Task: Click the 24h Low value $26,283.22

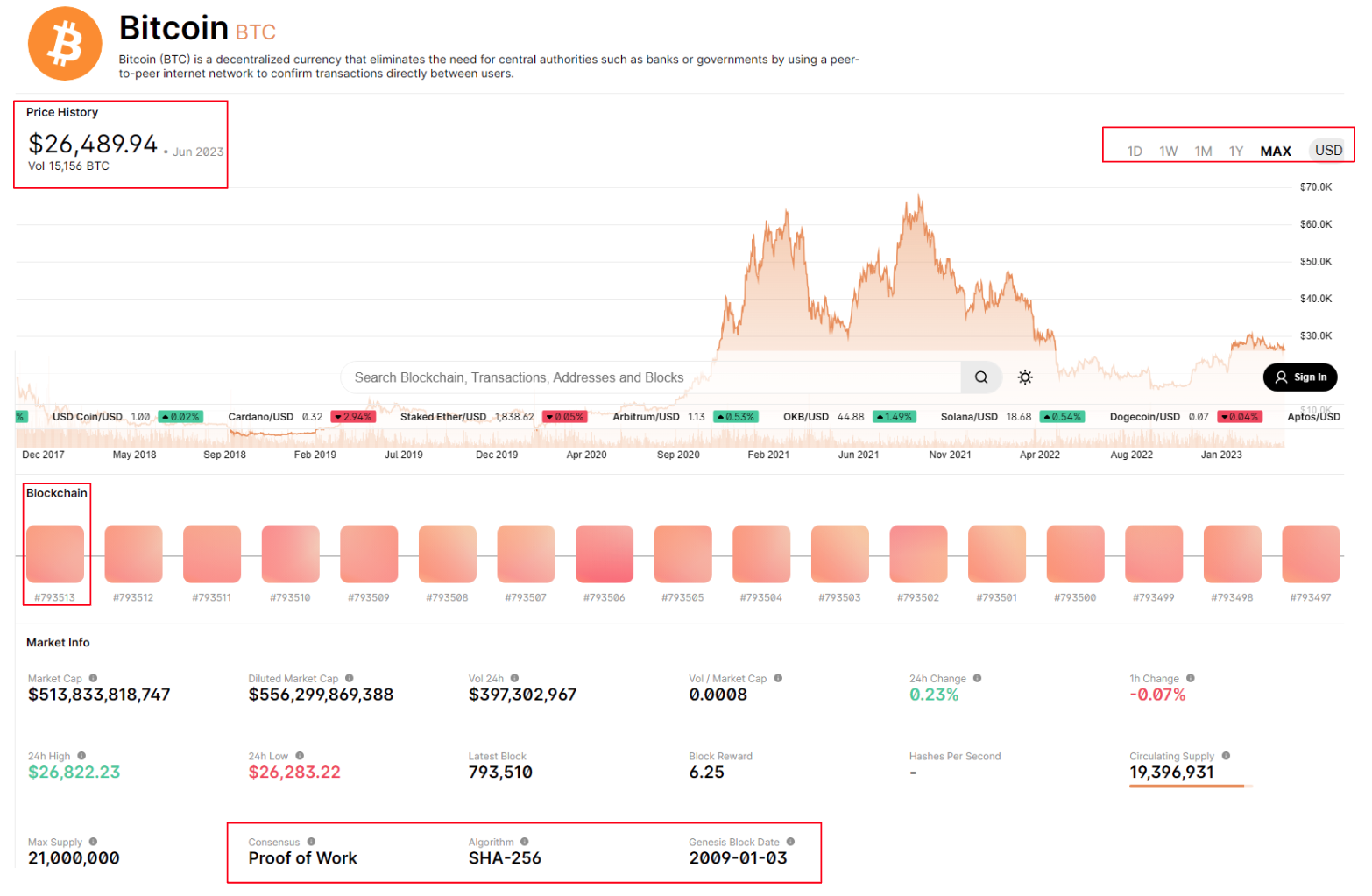Action: (294, 773)
